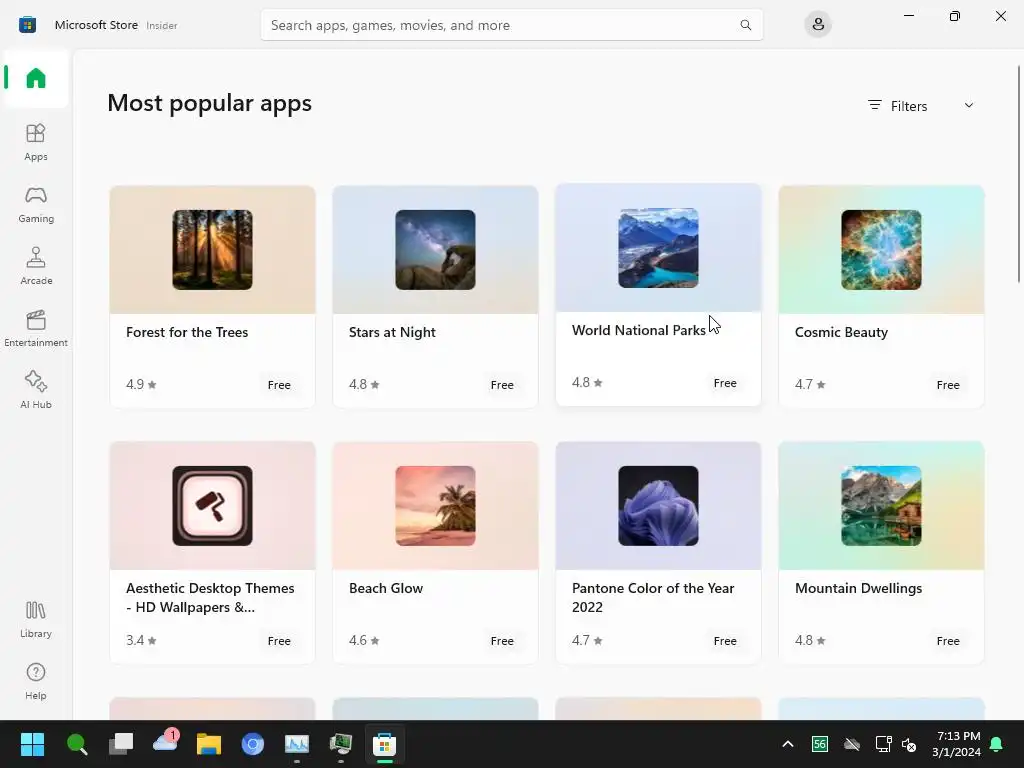This screenshot has width=1024, height=768.
Task: Open the cloud app with notification badge
Action: coord(165,743)
